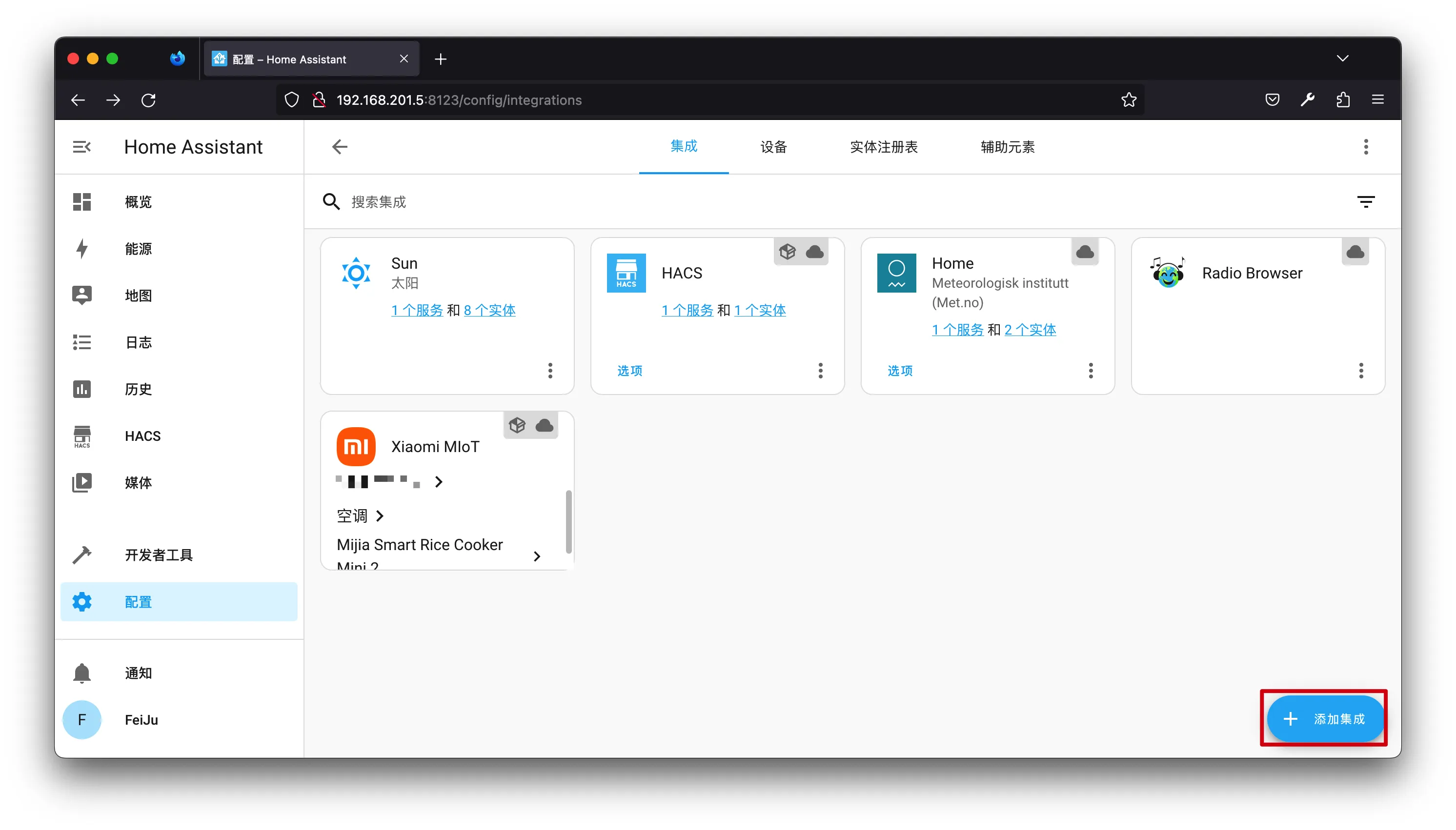The height and width of the screenshot is (830, 1456).
Task: Open the HACS sidebar item
Action: pyautogui.click(x=142, y=436)
